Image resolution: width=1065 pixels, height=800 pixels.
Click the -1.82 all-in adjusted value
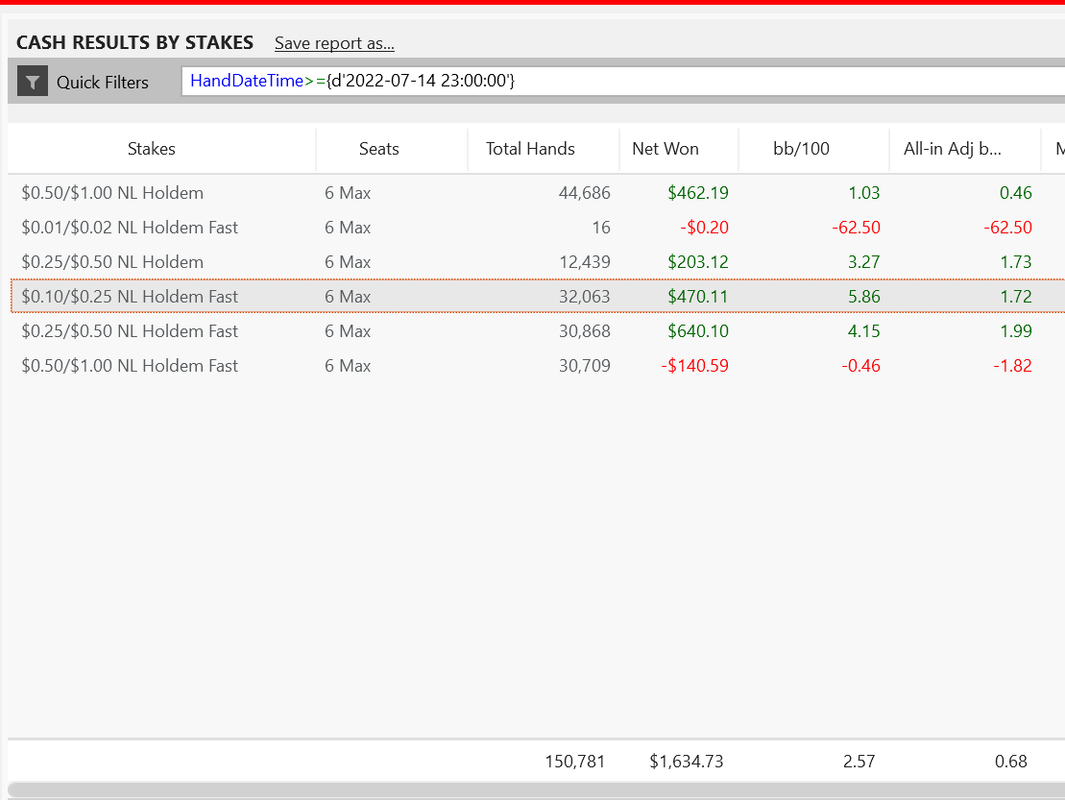point(1012,365)
